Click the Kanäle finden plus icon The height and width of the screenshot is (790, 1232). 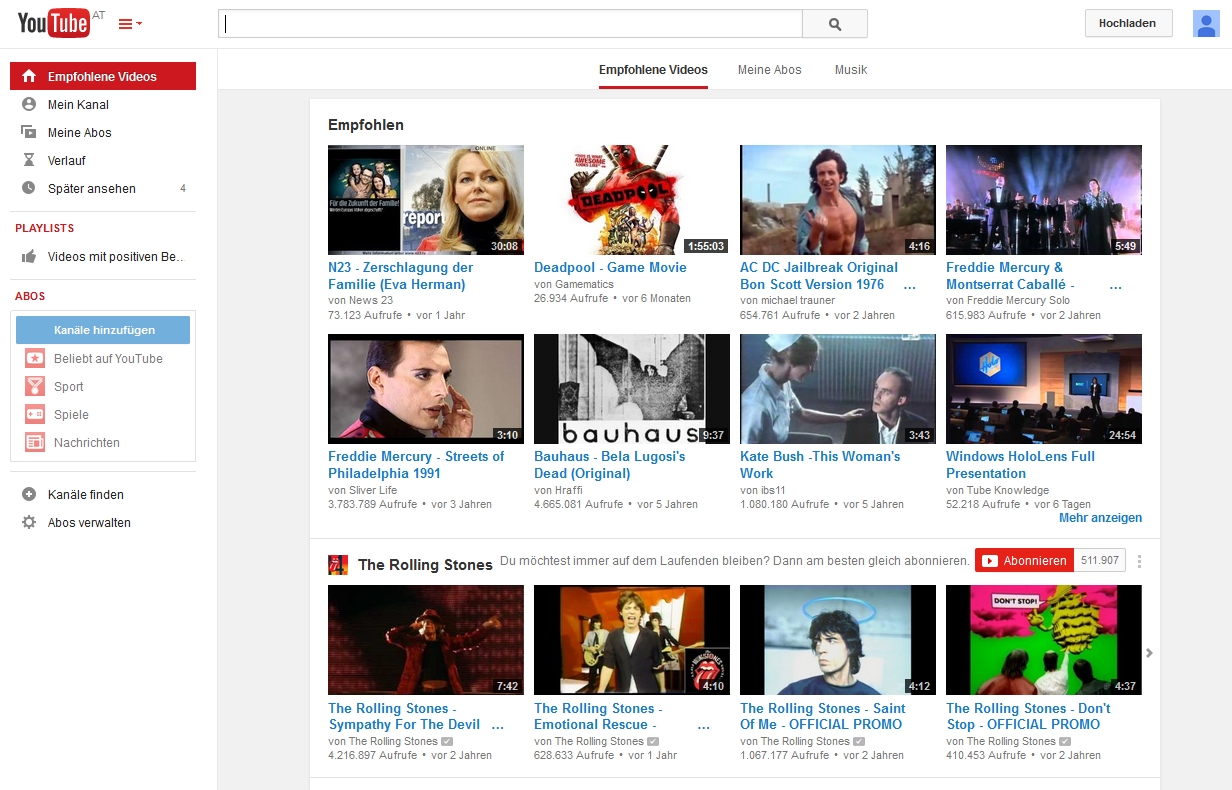[x=29, y=494]
